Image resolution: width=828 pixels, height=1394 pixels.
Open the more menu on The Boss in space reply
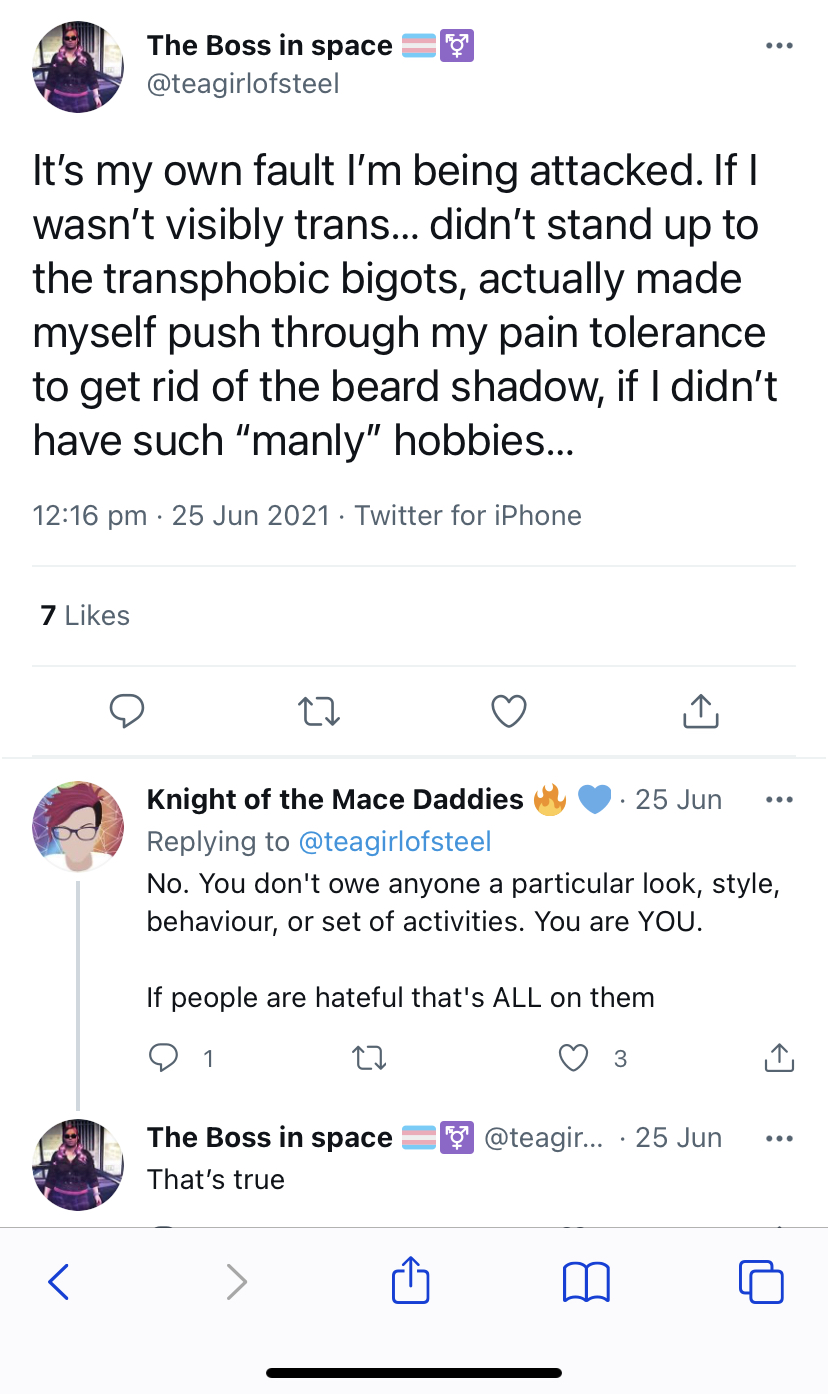tap(778, 1138)
